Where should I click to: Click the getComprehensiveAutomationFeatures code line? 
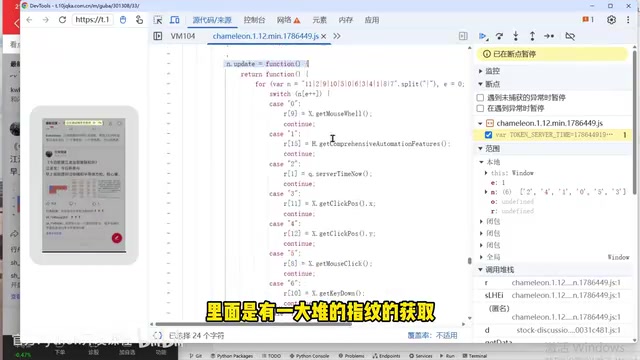pyautogui.click(x=367, y=144)
